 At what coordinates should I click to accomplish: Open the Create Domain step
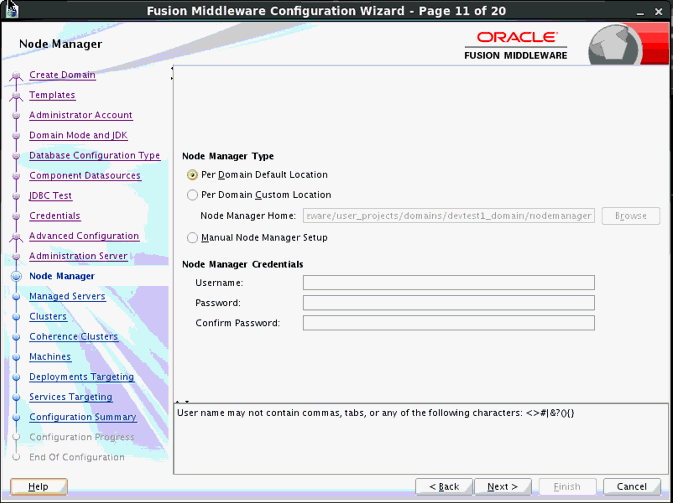click(62, 75)
